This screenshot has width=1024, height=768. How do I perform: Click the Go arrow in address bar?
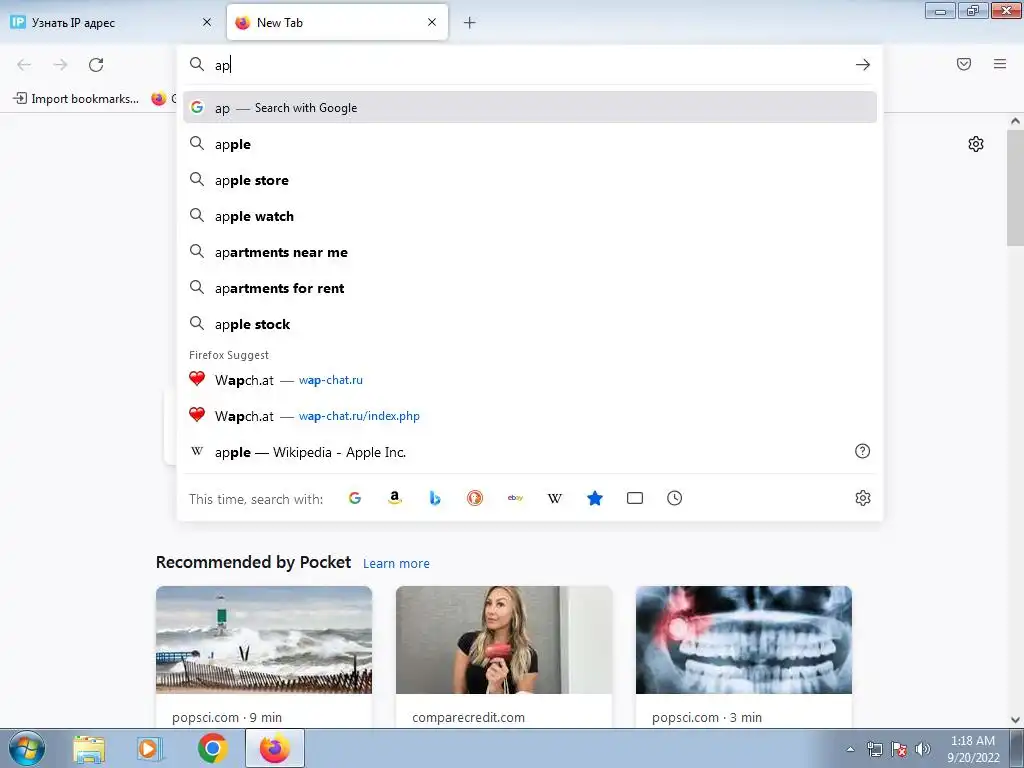863,65
